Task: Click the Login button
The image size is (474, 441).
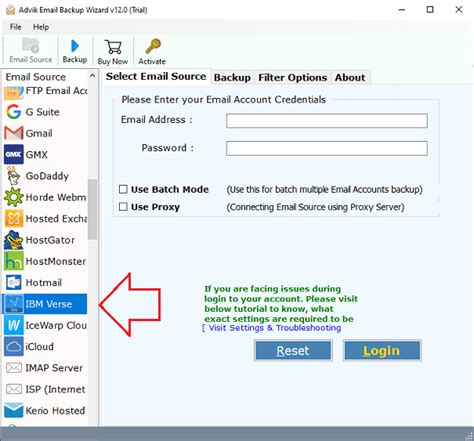Action: pyautogui.click(x=382, y=350)
